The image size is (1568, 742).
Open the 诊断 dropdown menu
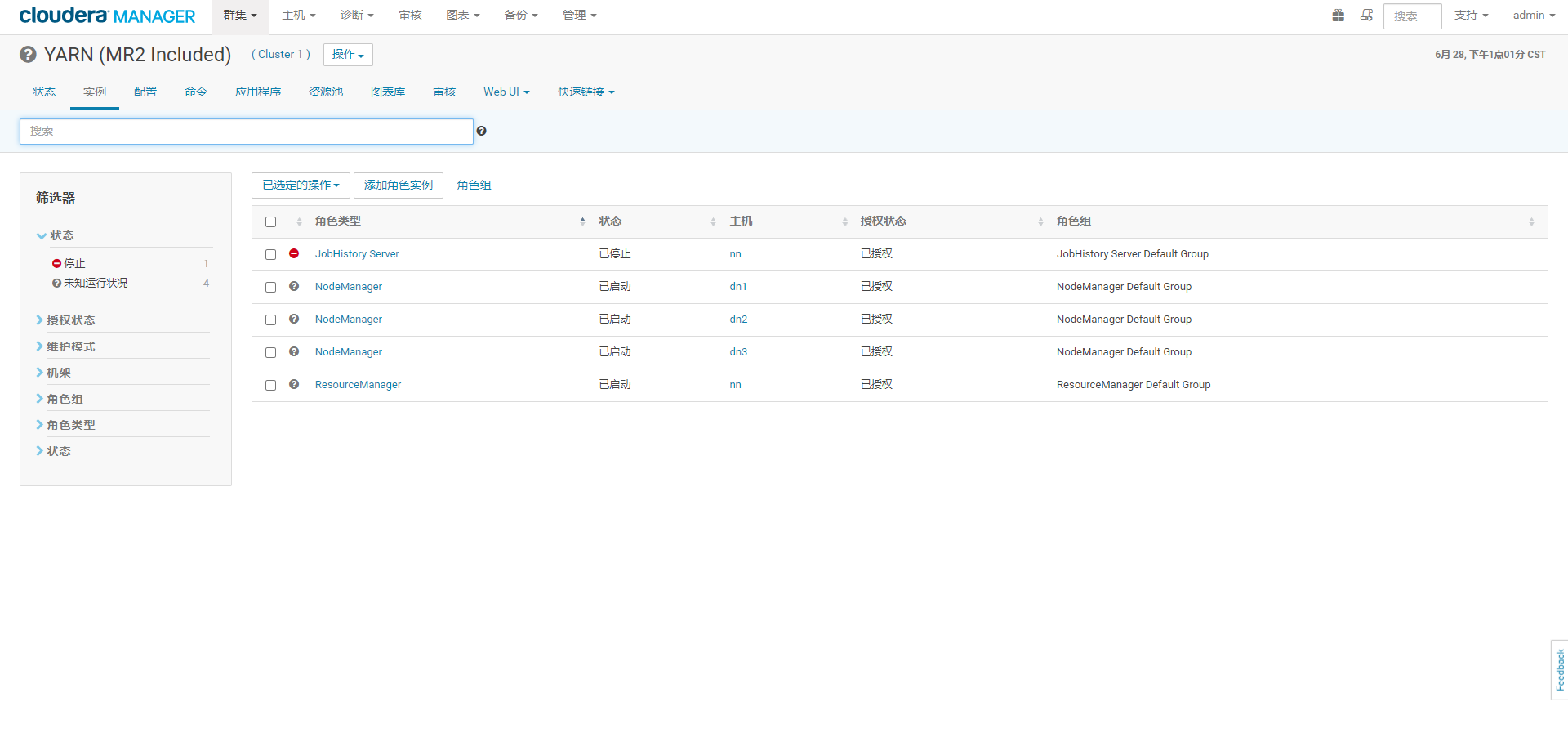(357, 16)
